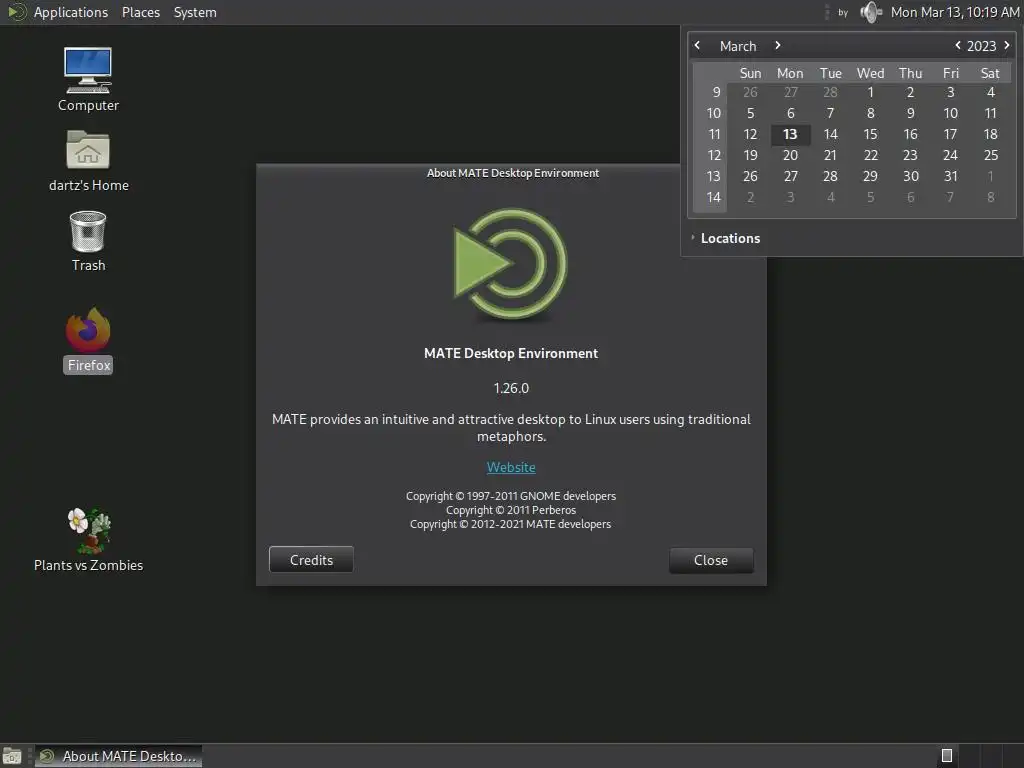Click the Close button in About dialog
The width and height of the screenshot is (1024, 768).
(711, 560)
